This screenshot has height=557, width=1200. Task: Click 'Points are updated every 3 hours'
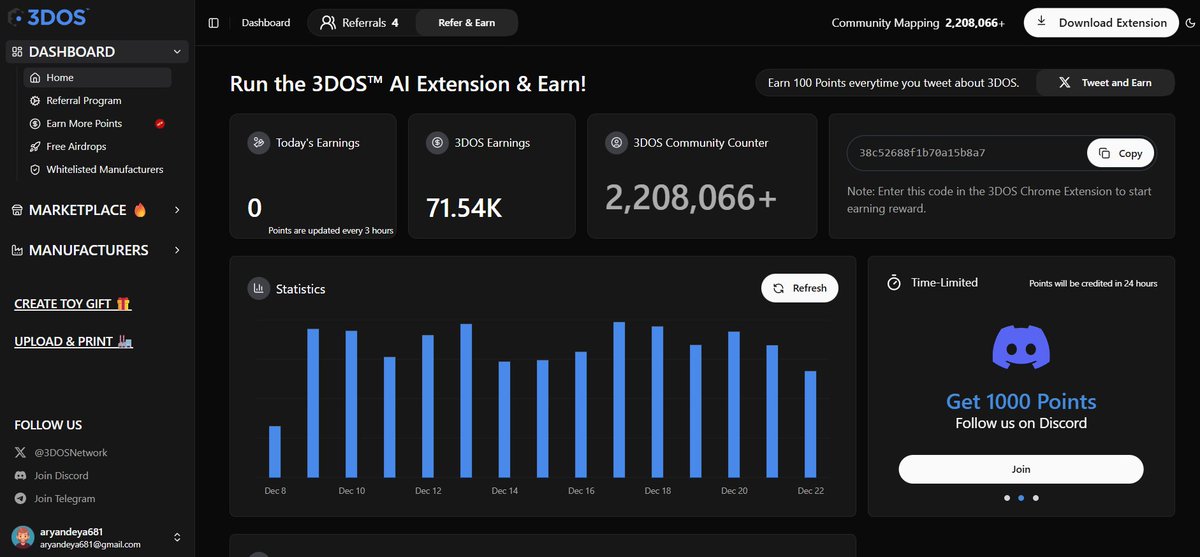[331, 230]
